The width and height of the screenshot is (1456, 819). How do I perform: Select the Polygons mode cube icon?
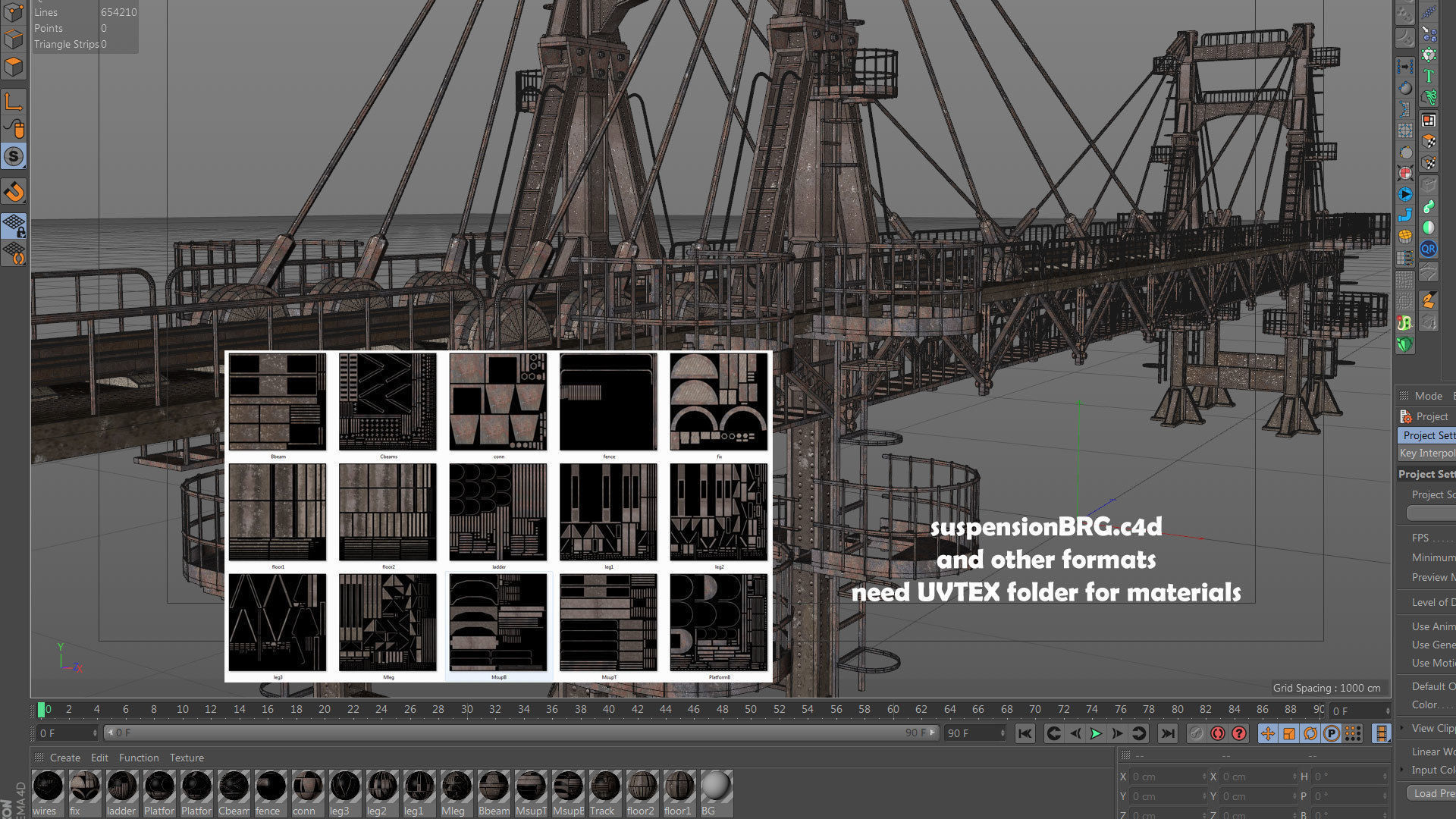point(14,67)
